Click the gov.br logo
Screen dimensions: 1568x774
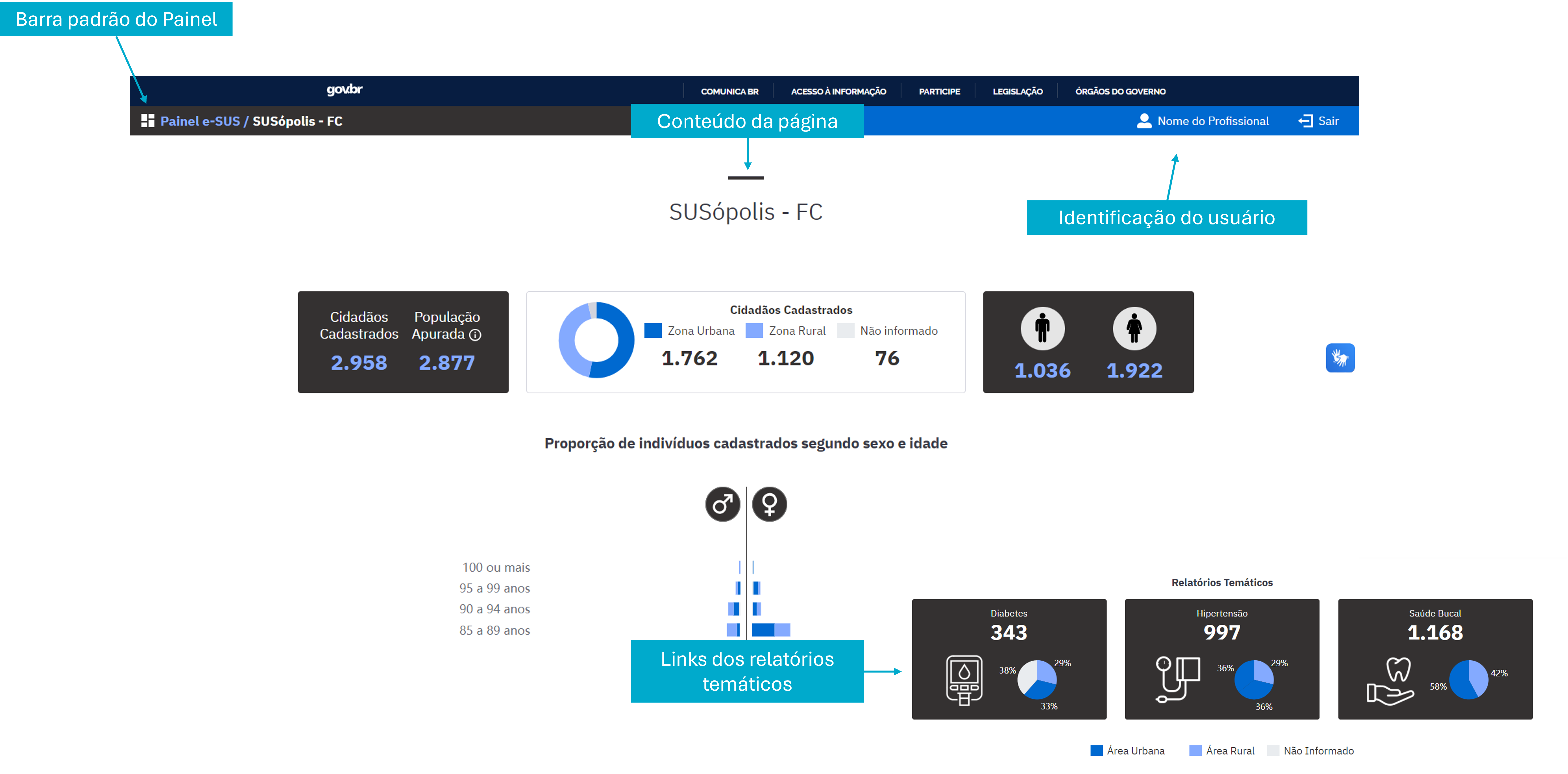click(x=344, y=90)
